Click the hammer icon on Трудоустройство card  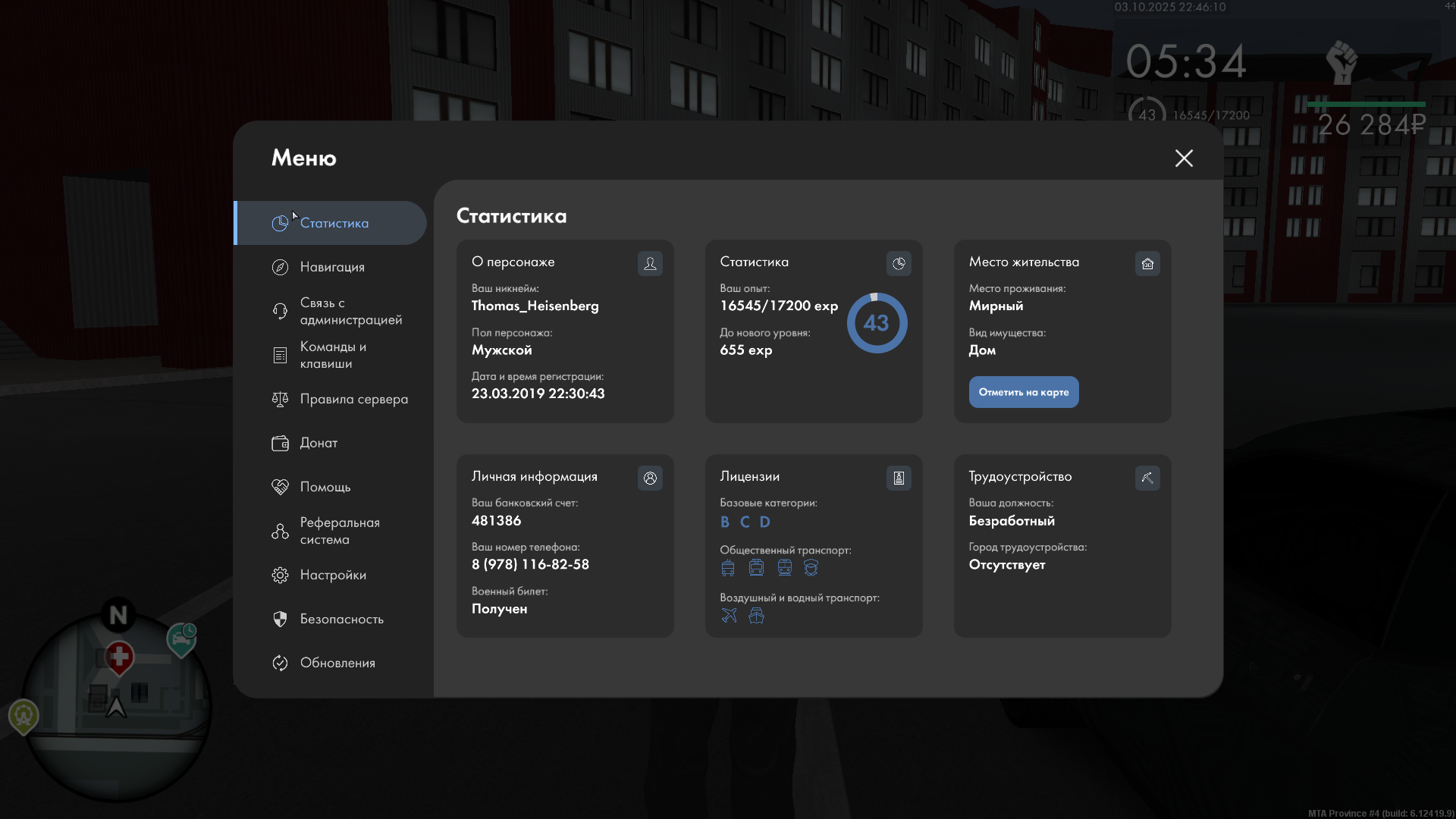[1147, 478]
